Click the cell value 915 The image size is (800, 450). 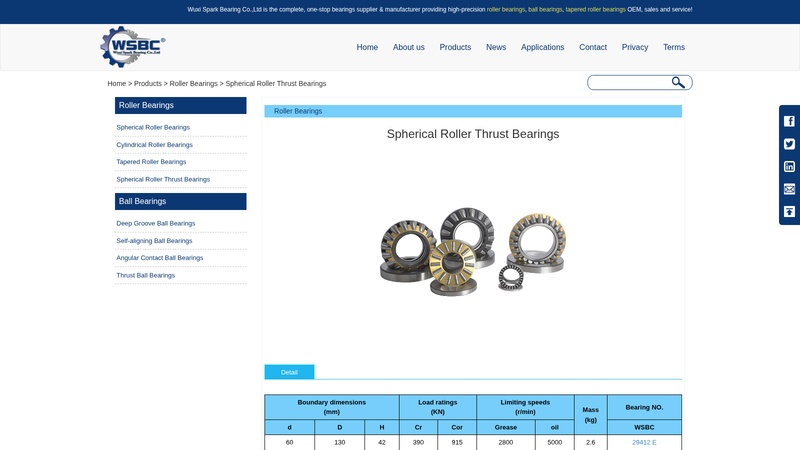click(x=457, y=442)
